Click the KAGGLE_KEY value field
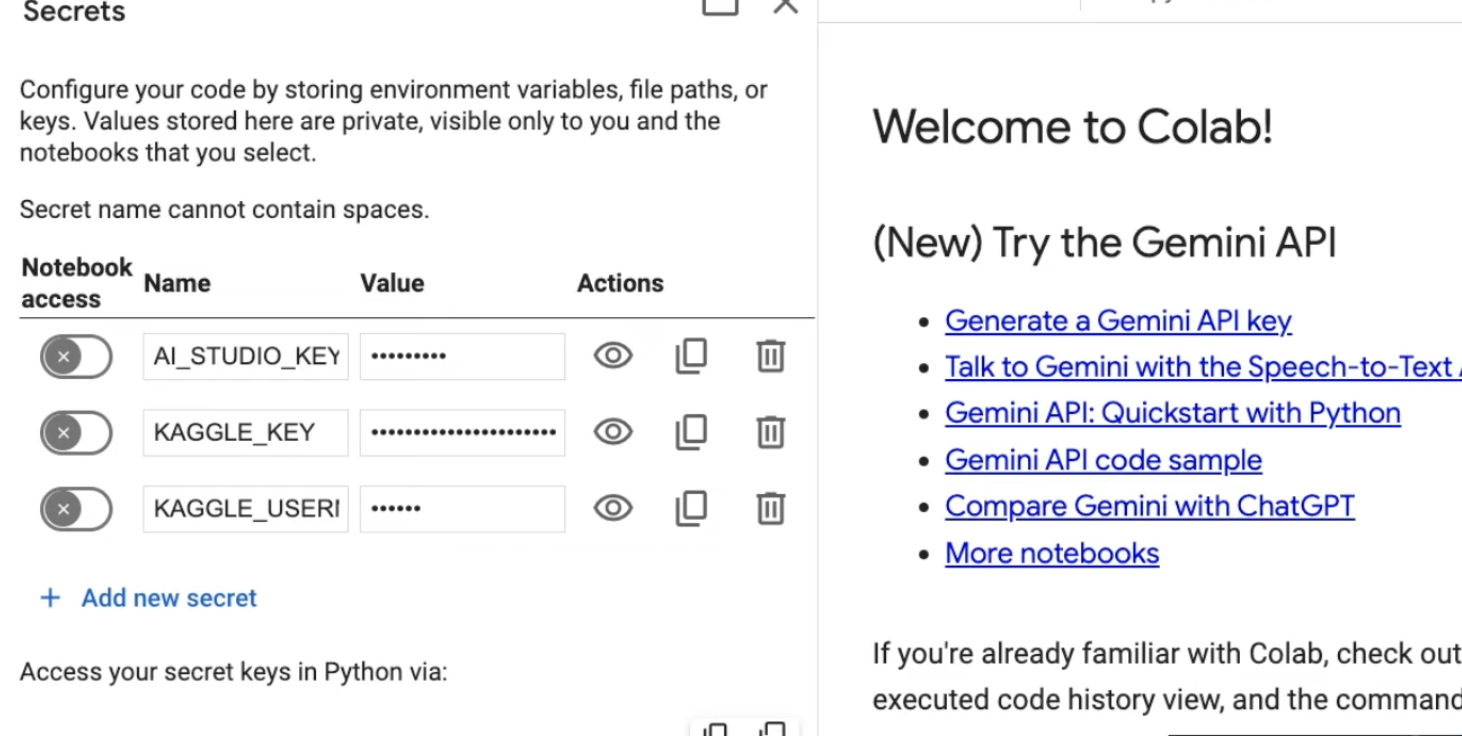 pyautogui.click(x=462, y=432)
